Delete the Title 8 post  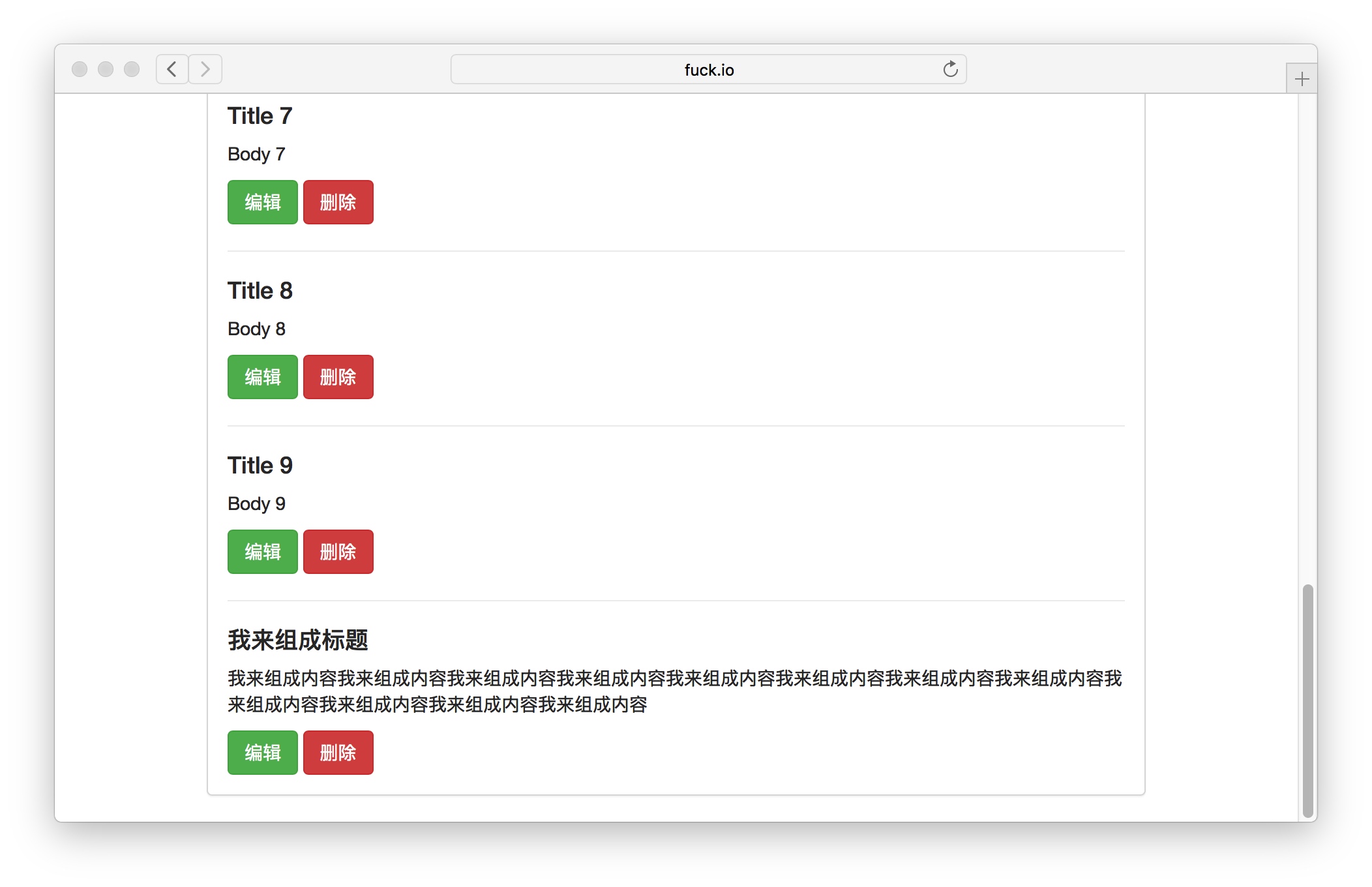coord(338,377)
